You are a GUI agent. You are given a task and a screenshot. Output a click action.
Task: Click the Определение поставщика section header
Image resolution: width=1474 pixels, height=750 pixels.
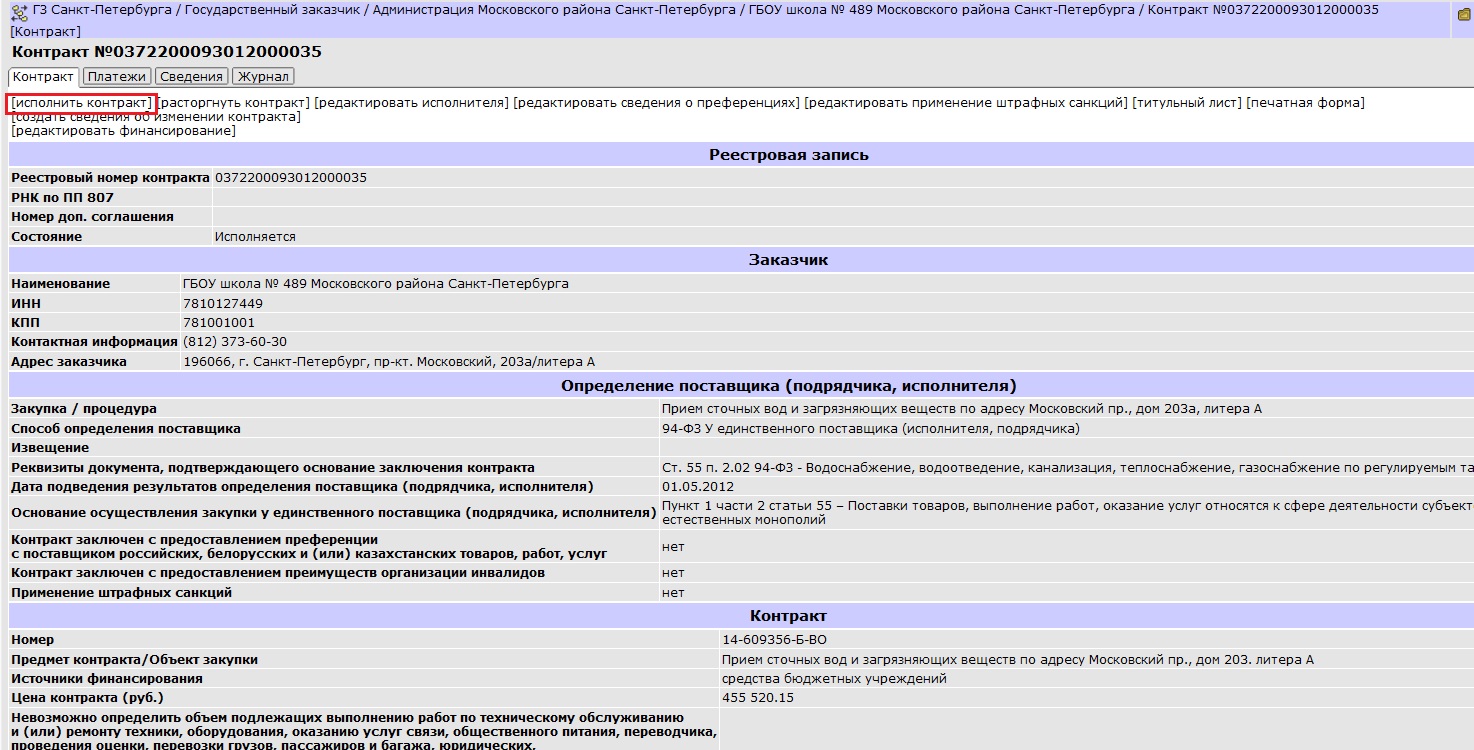789,386
